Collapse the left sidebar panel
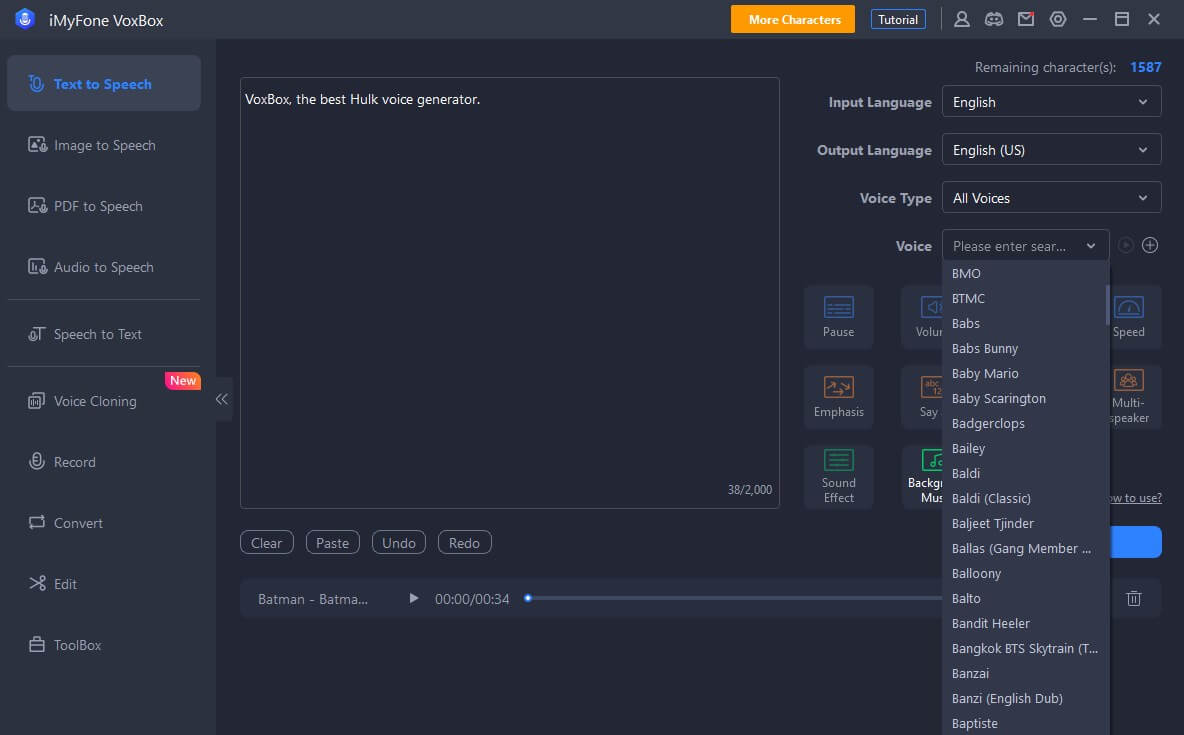Viewport: 1184px width, 735px height. (x=222, y=399)
